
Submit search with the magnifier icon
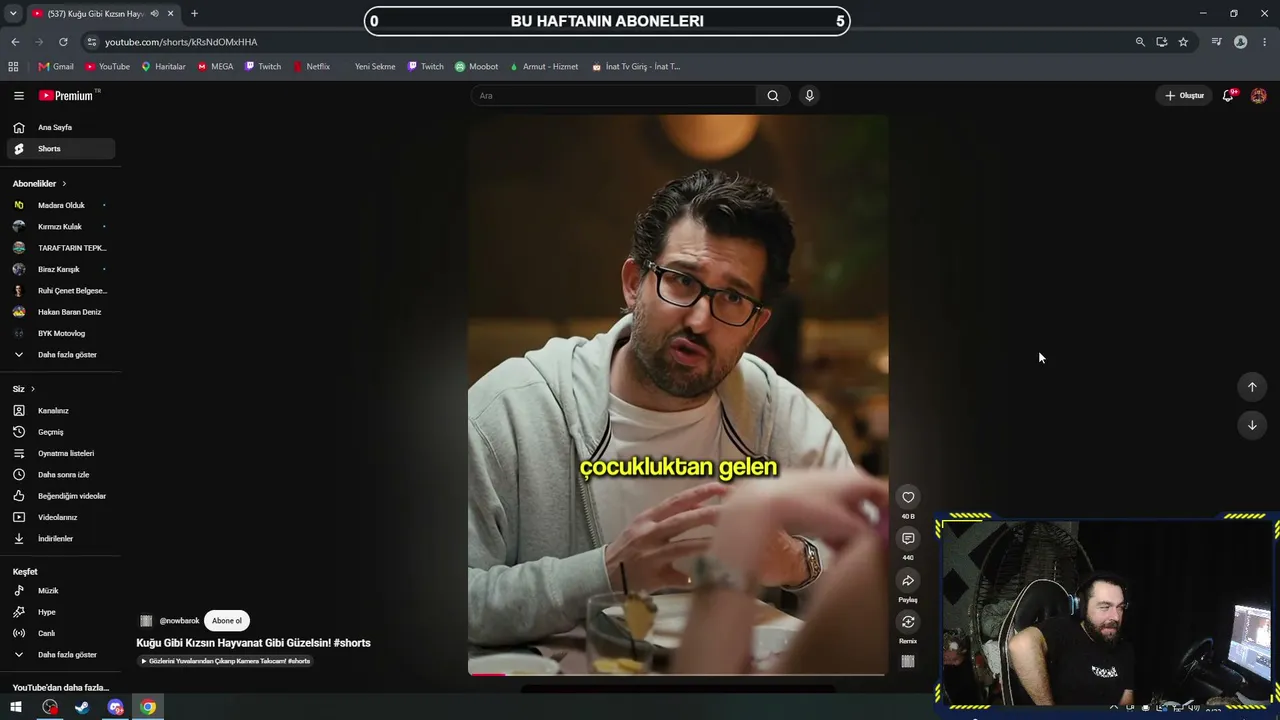773,96
